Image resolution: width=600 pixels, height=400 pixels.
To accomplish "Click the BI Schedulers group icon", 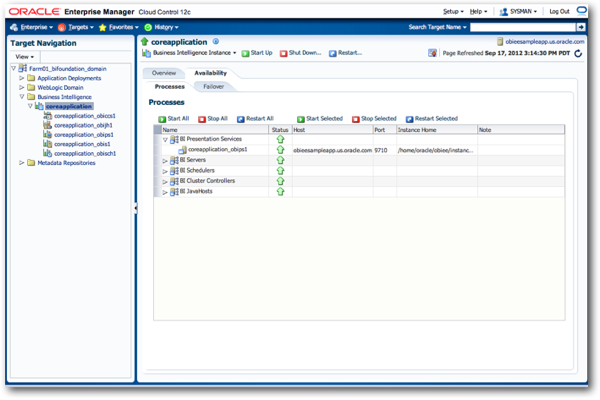I will [x=174, y=171].
